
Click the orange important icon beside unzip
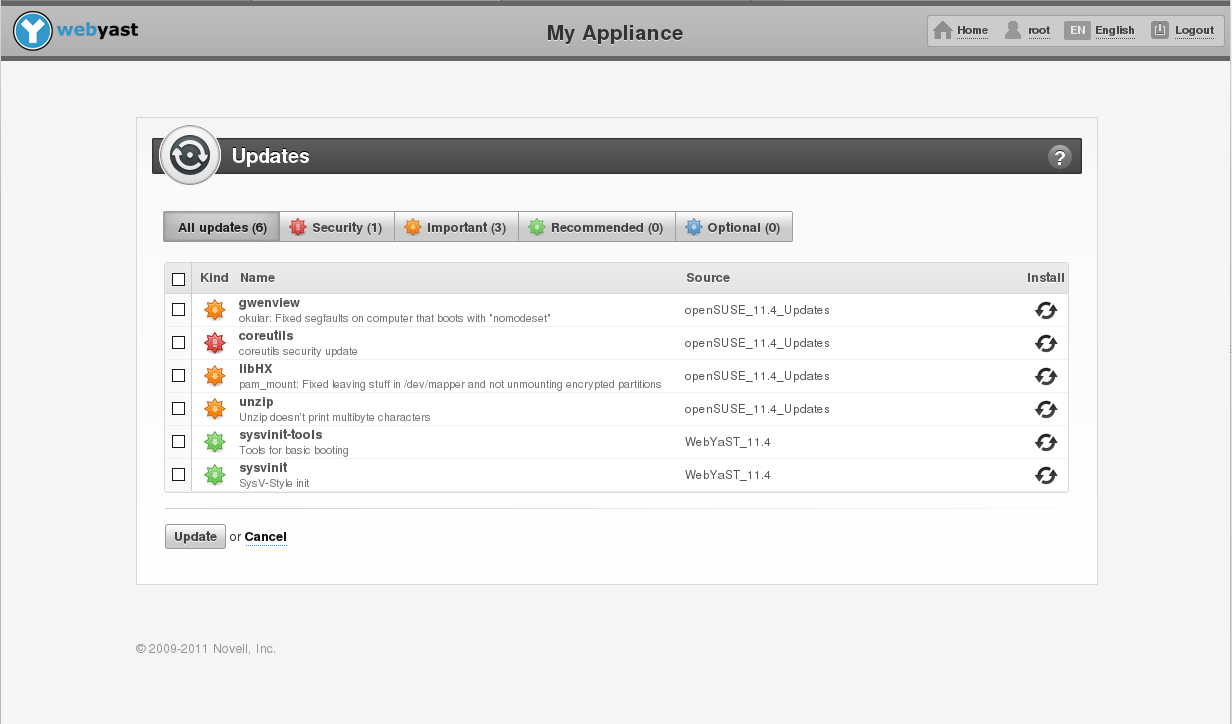[x=214, y=408]
